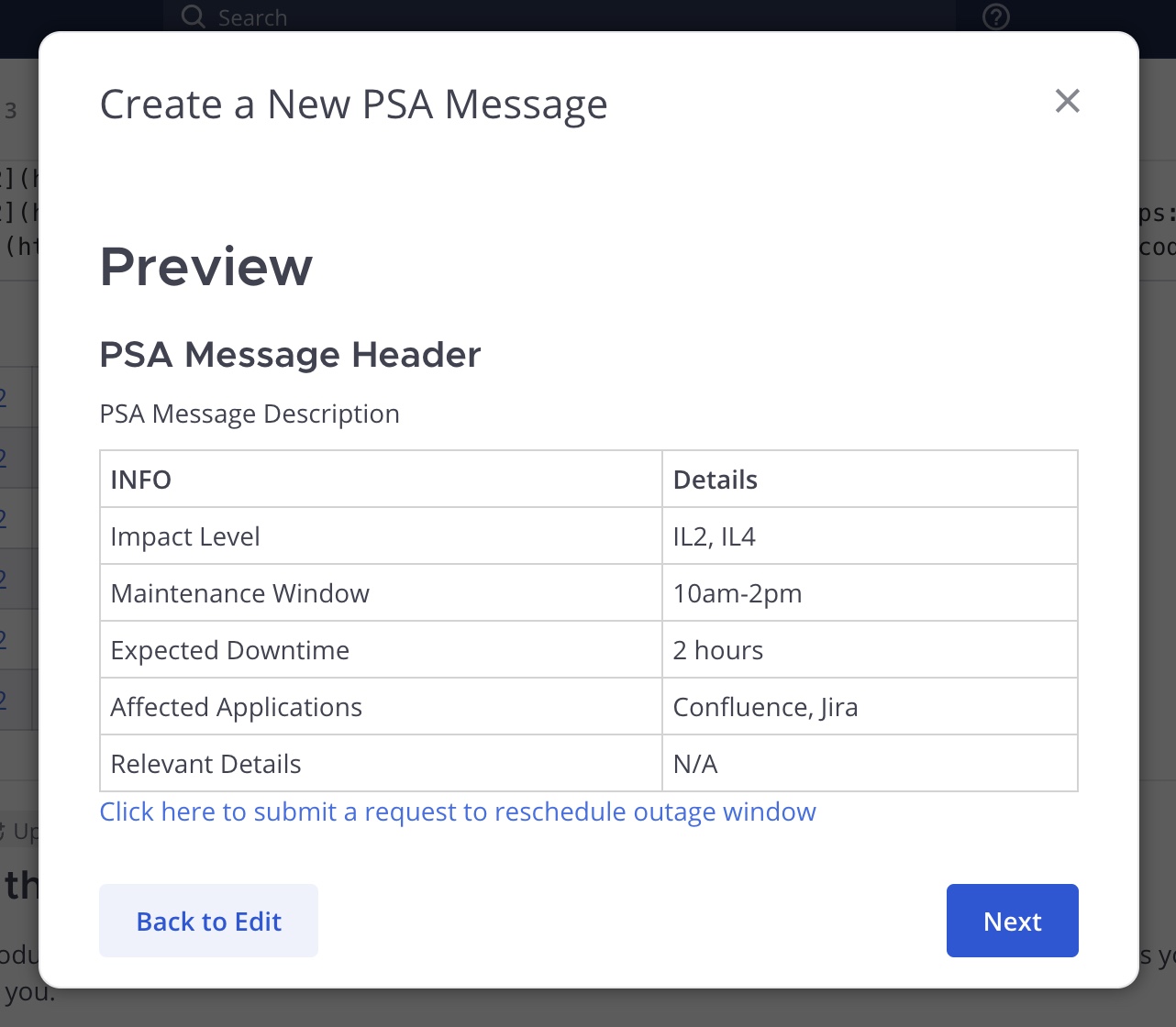Click the Details column header

(x=716, y=480)
